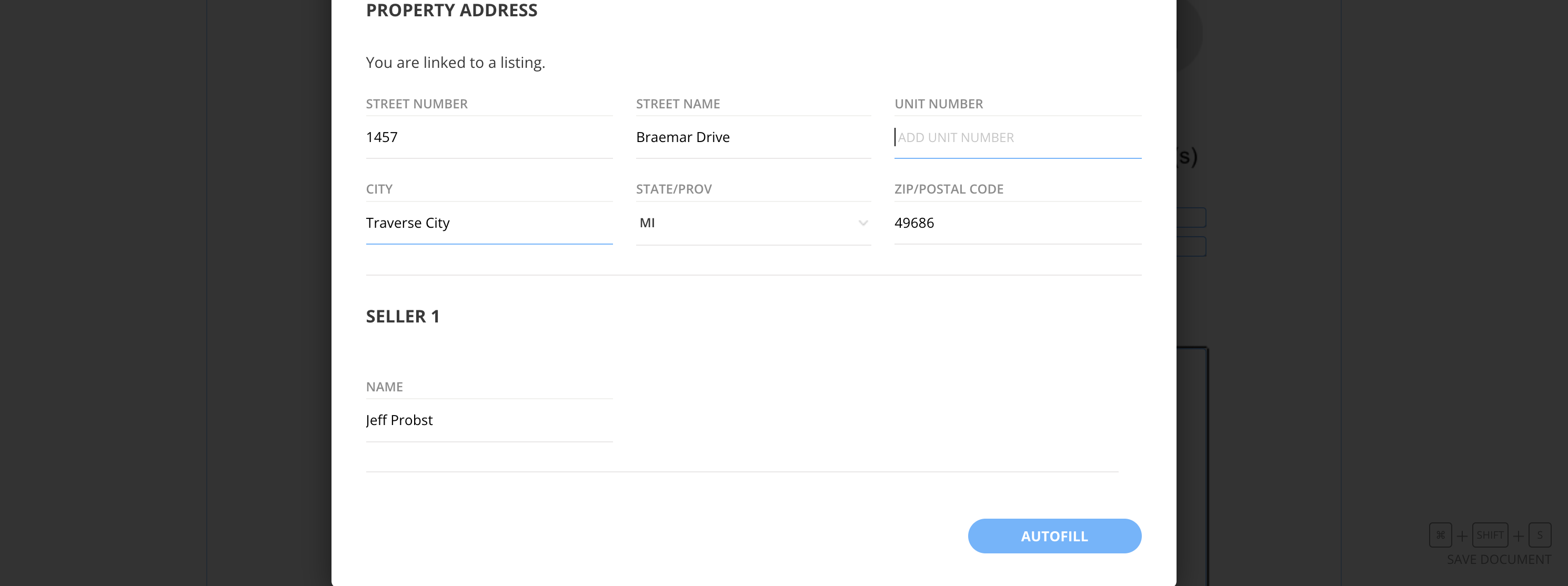This screenshot has height=586, width=1568.
Task: Click the Command key icon for save shortcut
Action: coord(1440,535)
